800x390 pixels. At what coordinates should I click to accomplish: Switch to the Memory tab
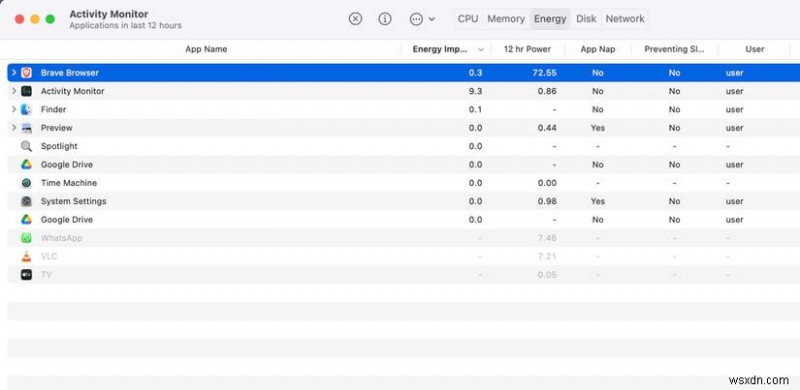[x=506, y=19]
